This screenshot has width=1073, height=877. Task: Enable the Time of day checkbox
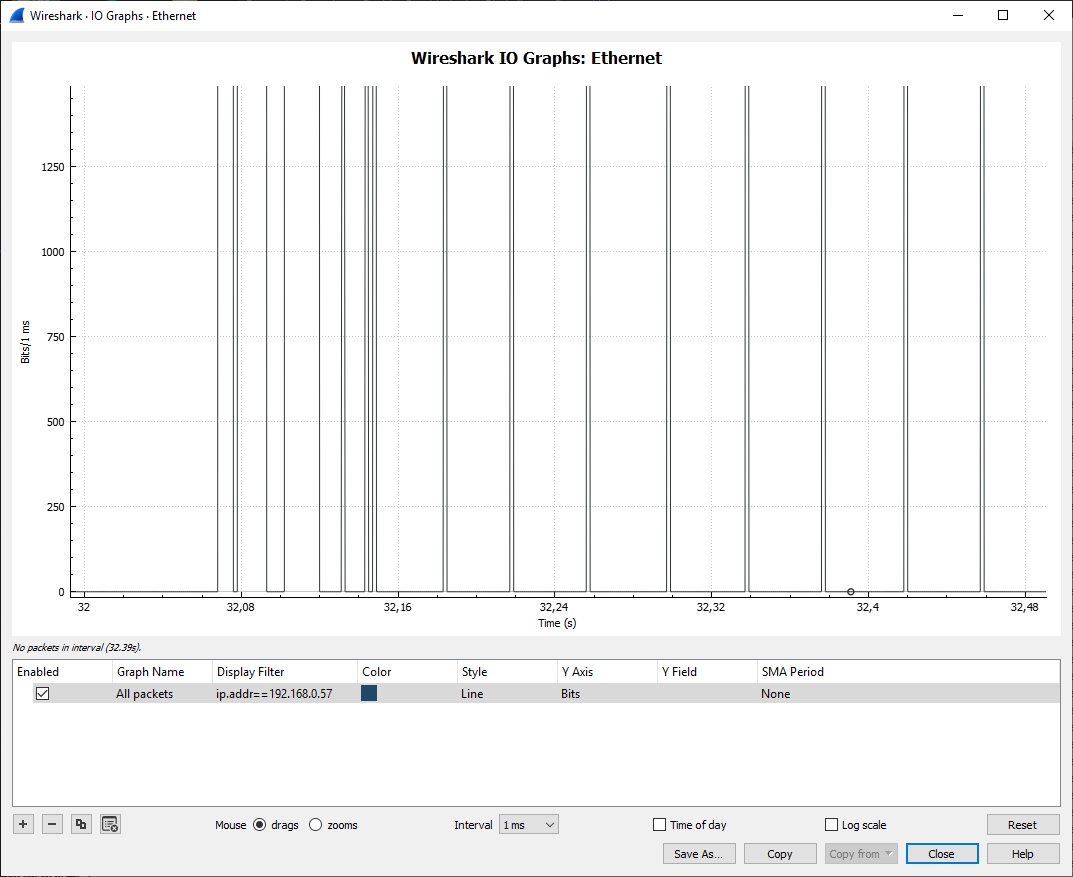pos(659,825)
